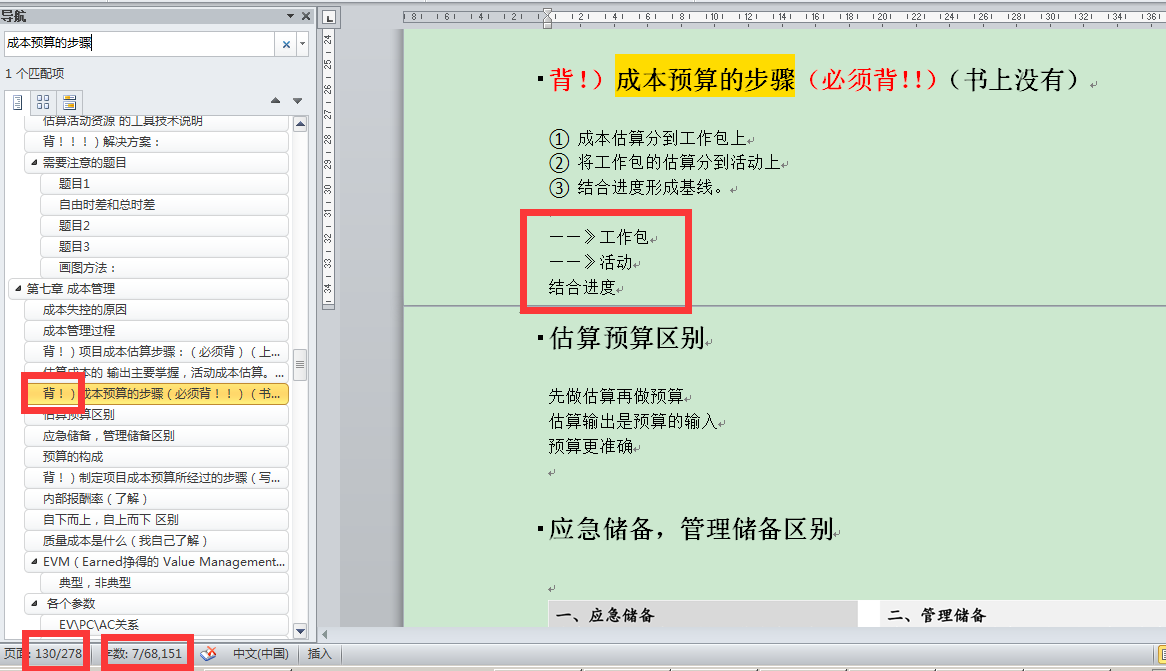1166x671 pixels.
Task: Click the proofing errors icon in status bar
Action: (209, 654)
